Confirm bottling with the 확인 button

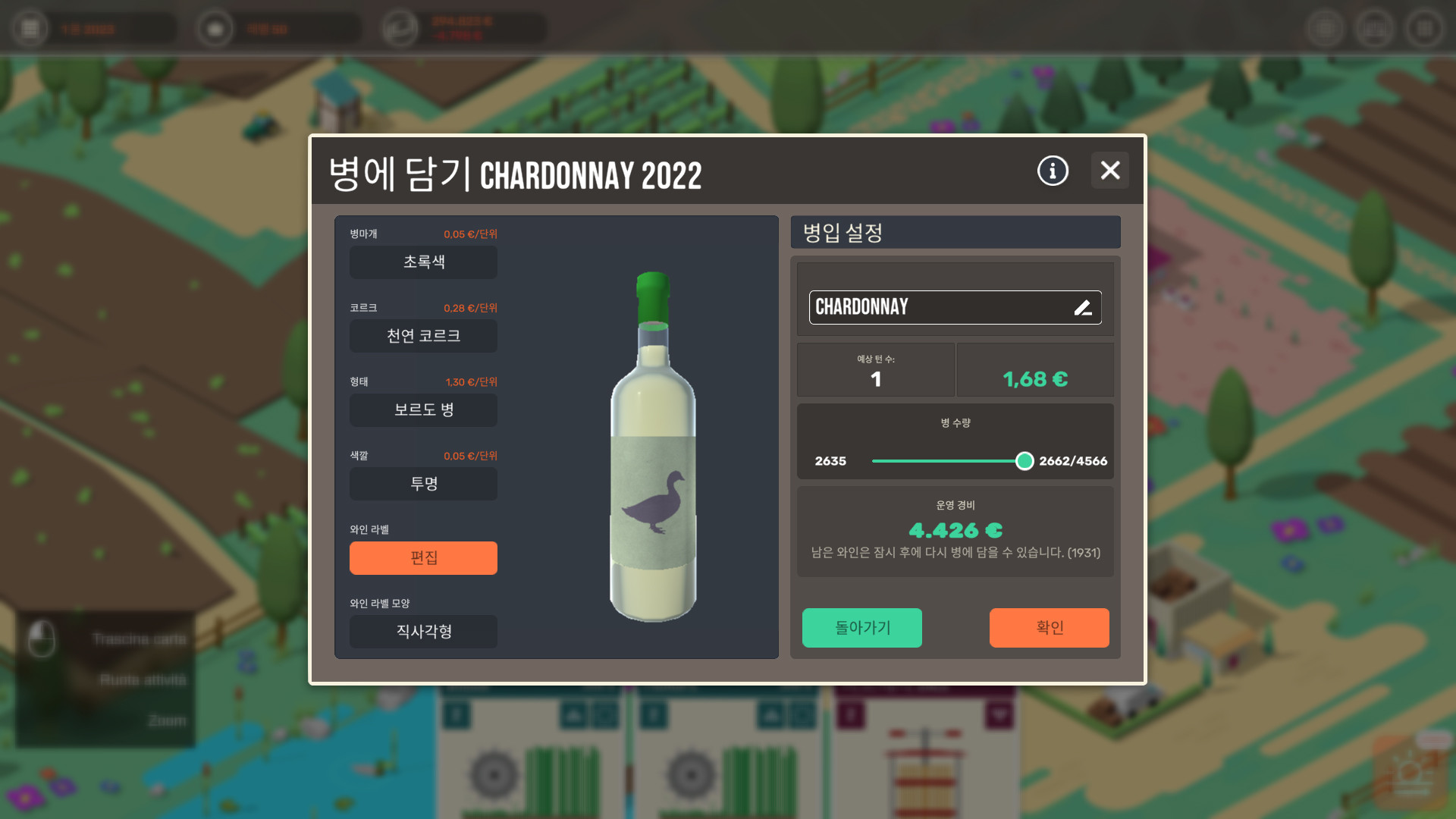[x=1050, y=628]
